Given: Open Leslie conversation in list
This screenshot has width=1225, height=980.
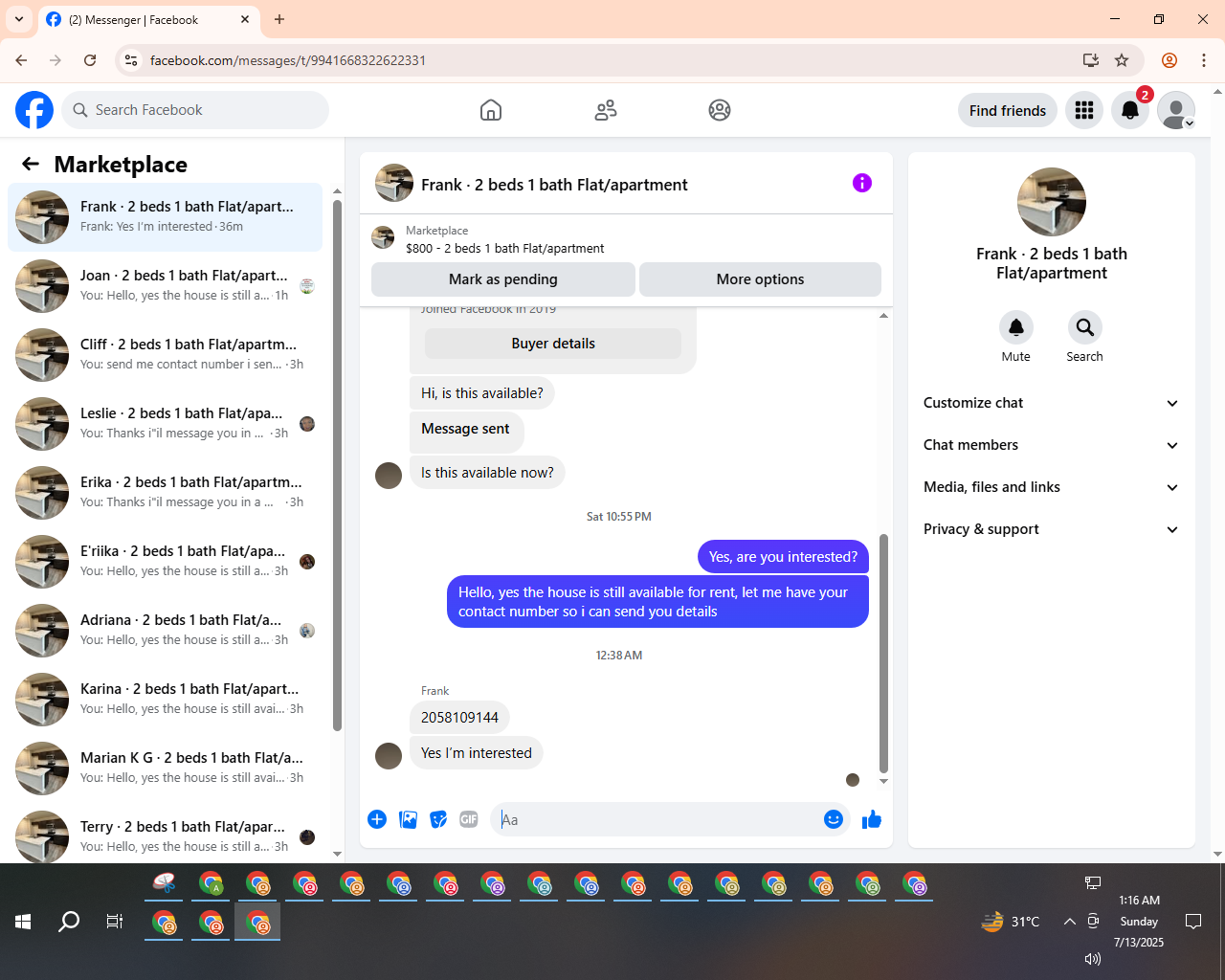Looking at the screenshot, I should 166,424.
